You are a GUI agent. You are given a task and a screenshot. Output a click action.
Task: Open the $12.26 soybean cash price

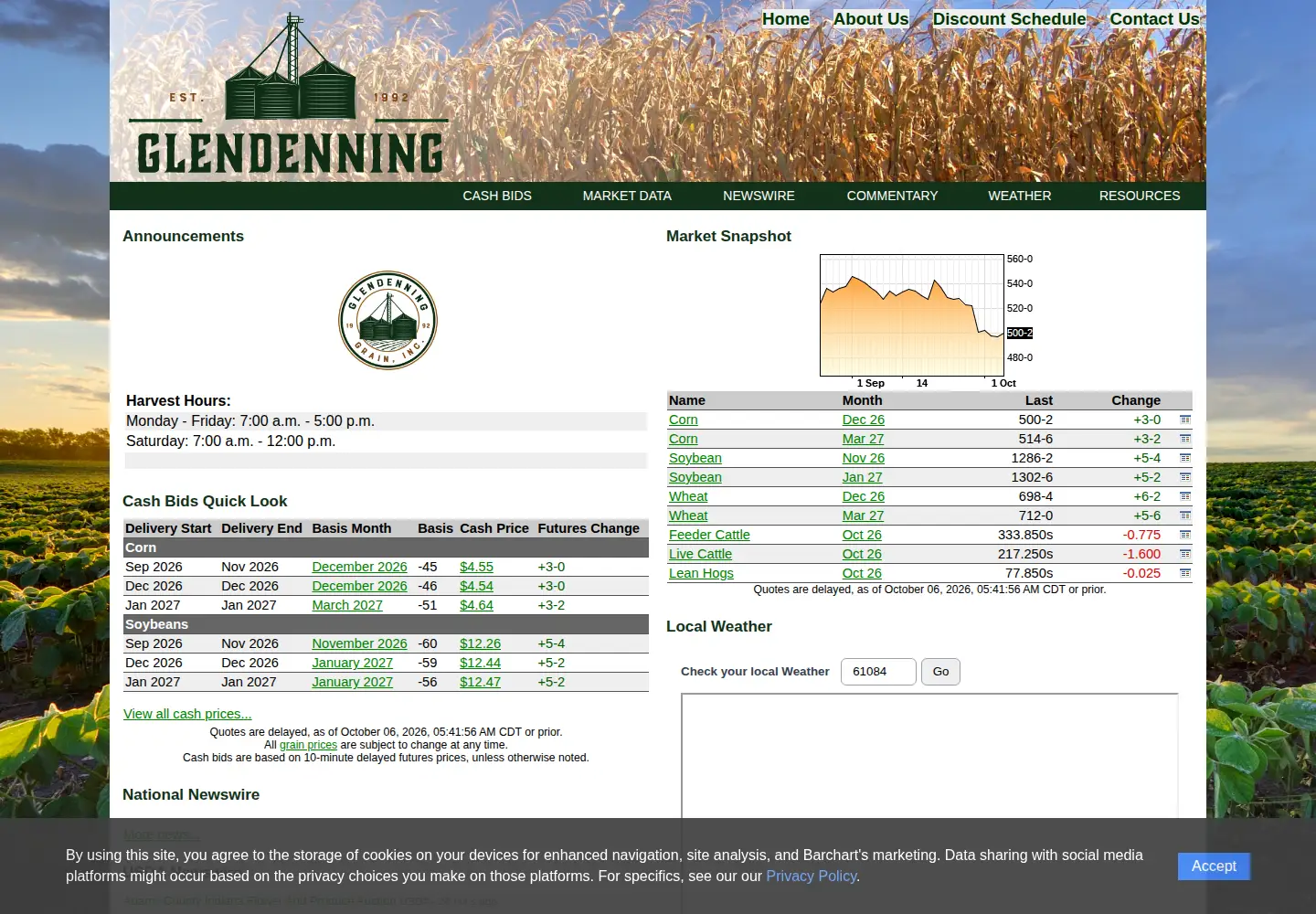[480, 643]
